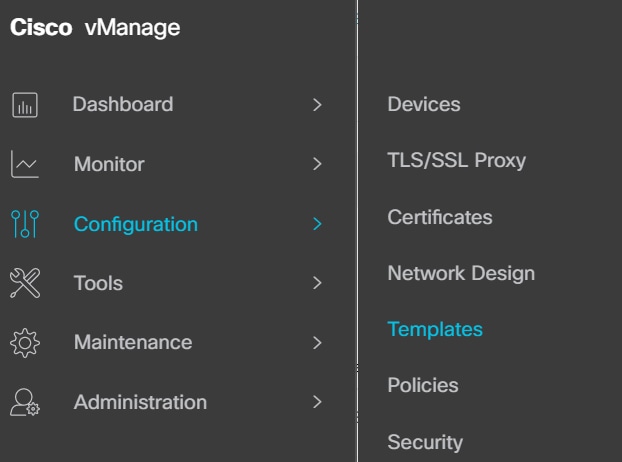Open the Maintenance menu item
The height and width of the screenshot is (462, 622).
pyautogui.click(x=133, y=342)
